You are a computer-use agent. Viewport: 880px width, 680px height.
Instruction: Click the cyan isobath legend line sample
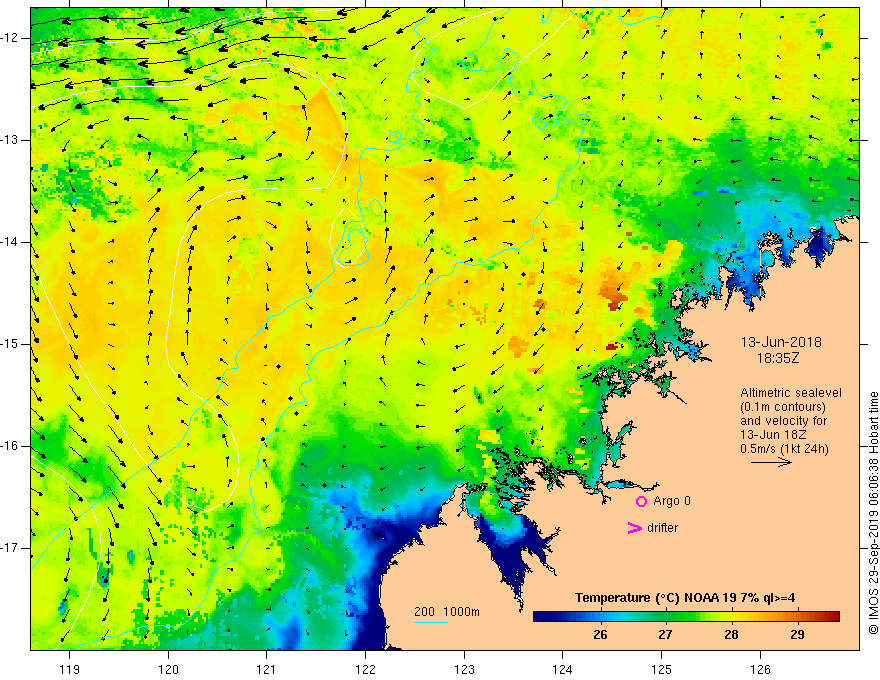(x=430, y=622)
